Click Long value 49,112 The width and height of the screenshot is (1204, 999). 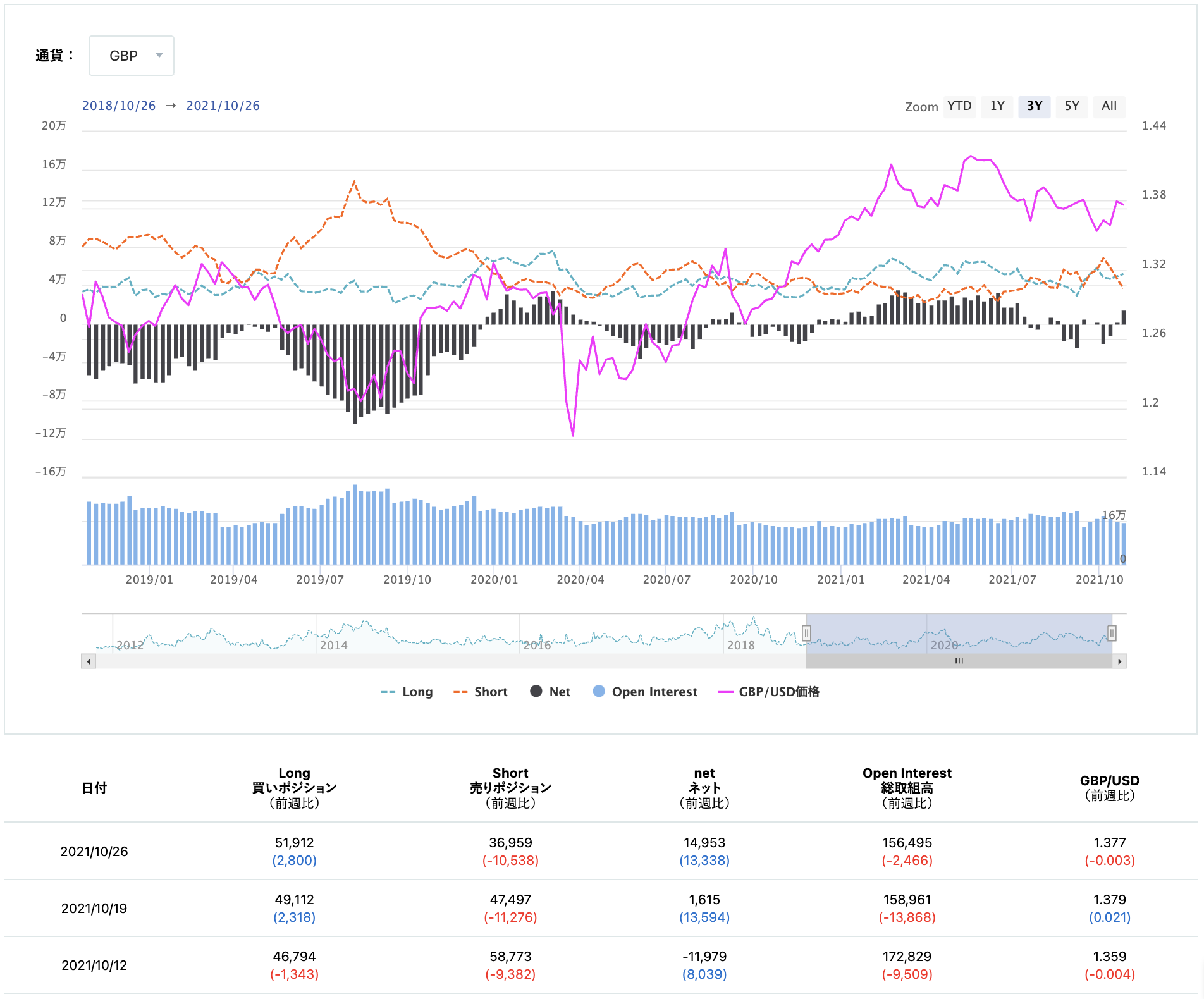295,900
